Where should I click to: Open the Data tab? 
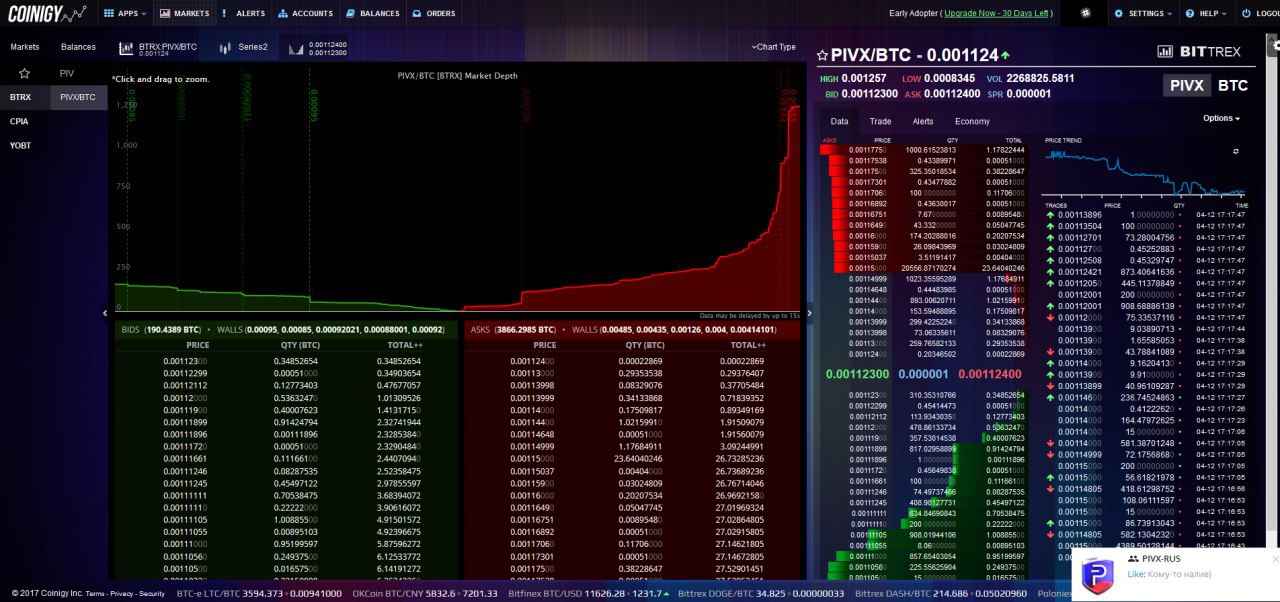point(839,121)
